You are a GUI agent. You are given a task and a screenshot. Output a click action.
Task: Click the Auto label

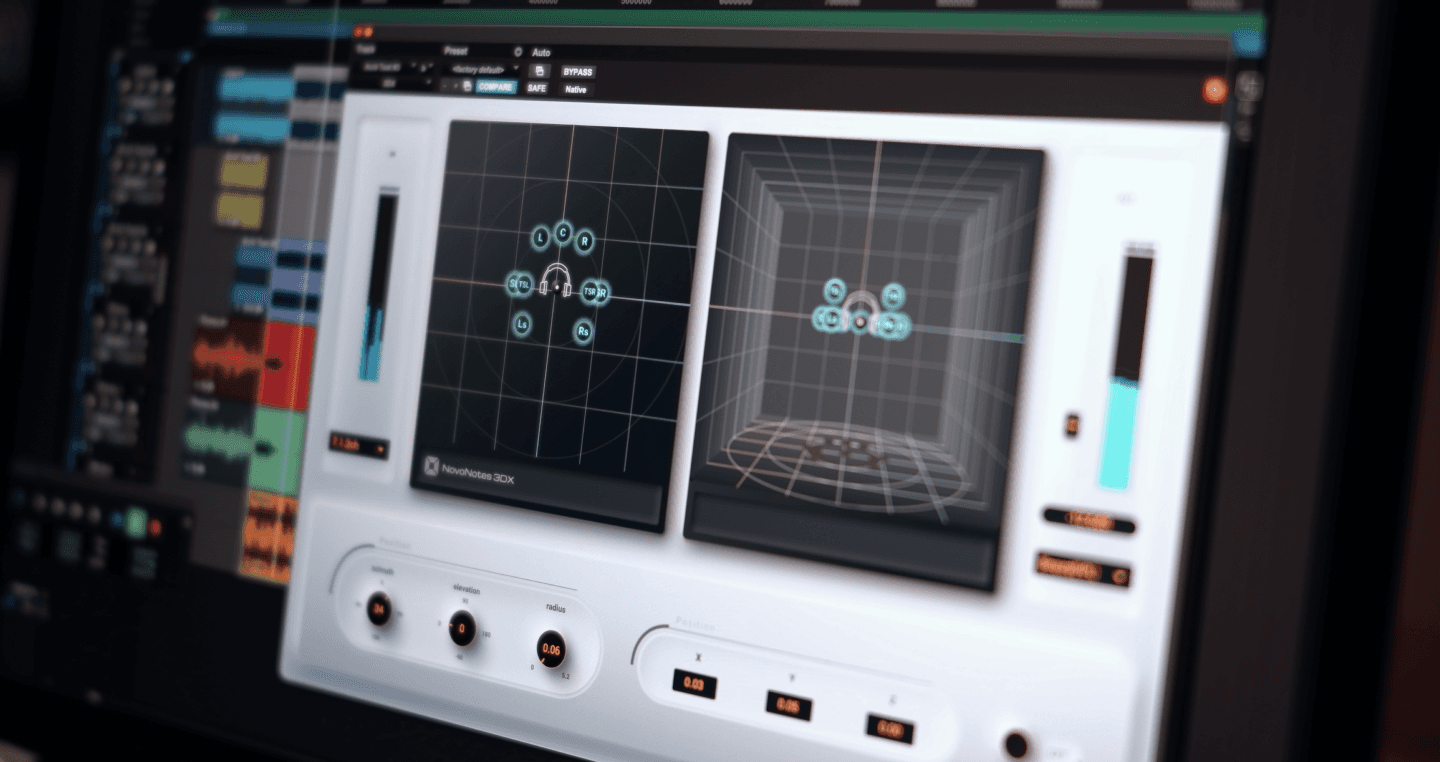541,52
